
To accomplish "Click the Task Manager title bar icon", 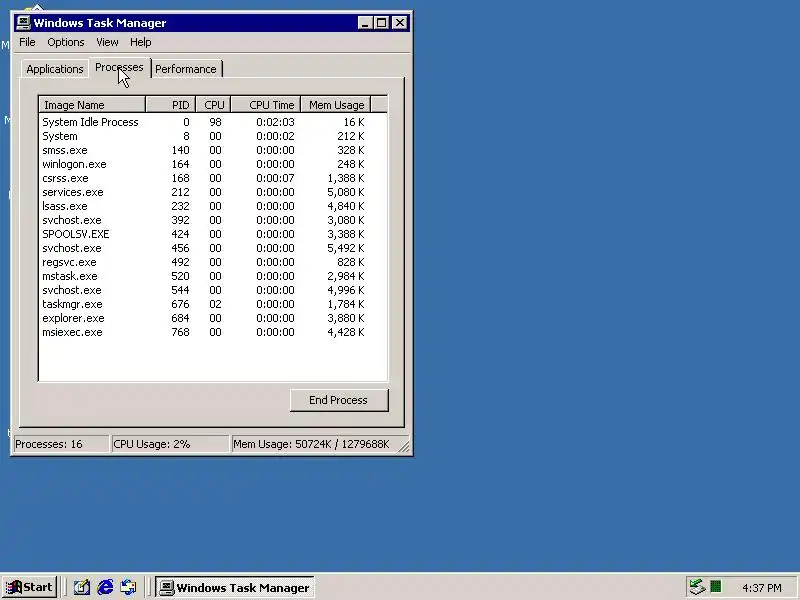I will point(23,22).
